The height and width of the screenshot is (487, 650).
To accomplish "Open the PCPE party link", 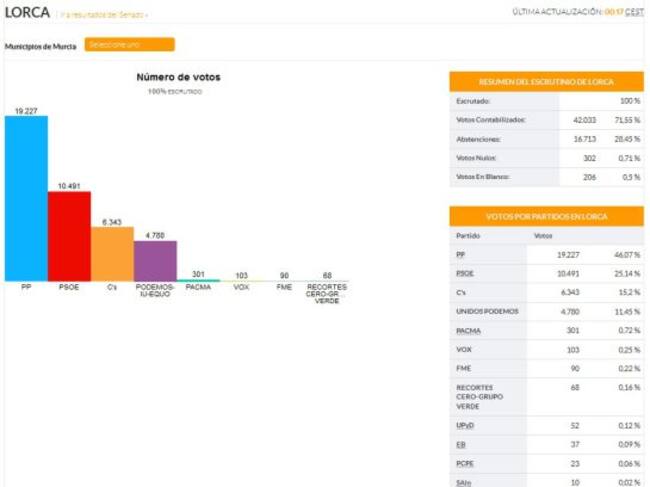I will coord(464,463).
